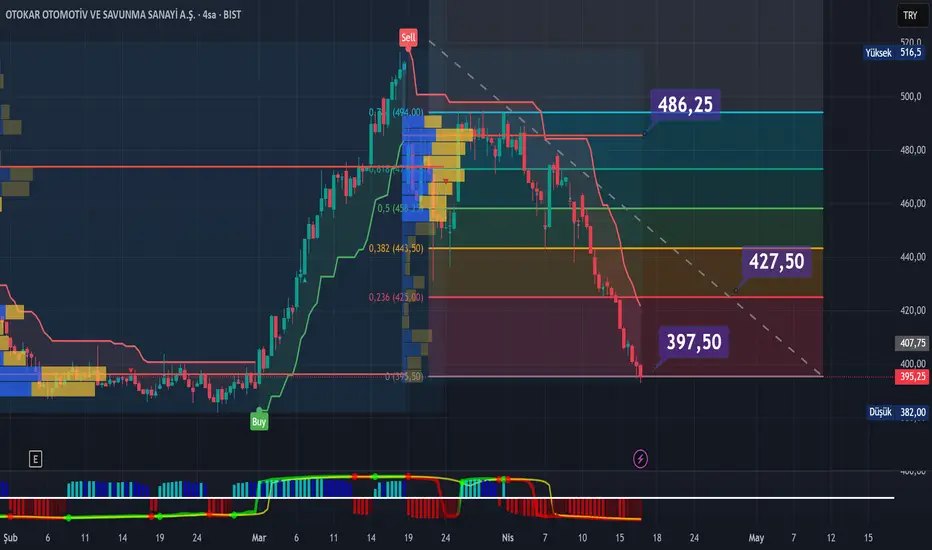Select the 427,50 price callout
The height and width of the screenshot is (550, 932).
pyautogui.click(x=776, y=261)
